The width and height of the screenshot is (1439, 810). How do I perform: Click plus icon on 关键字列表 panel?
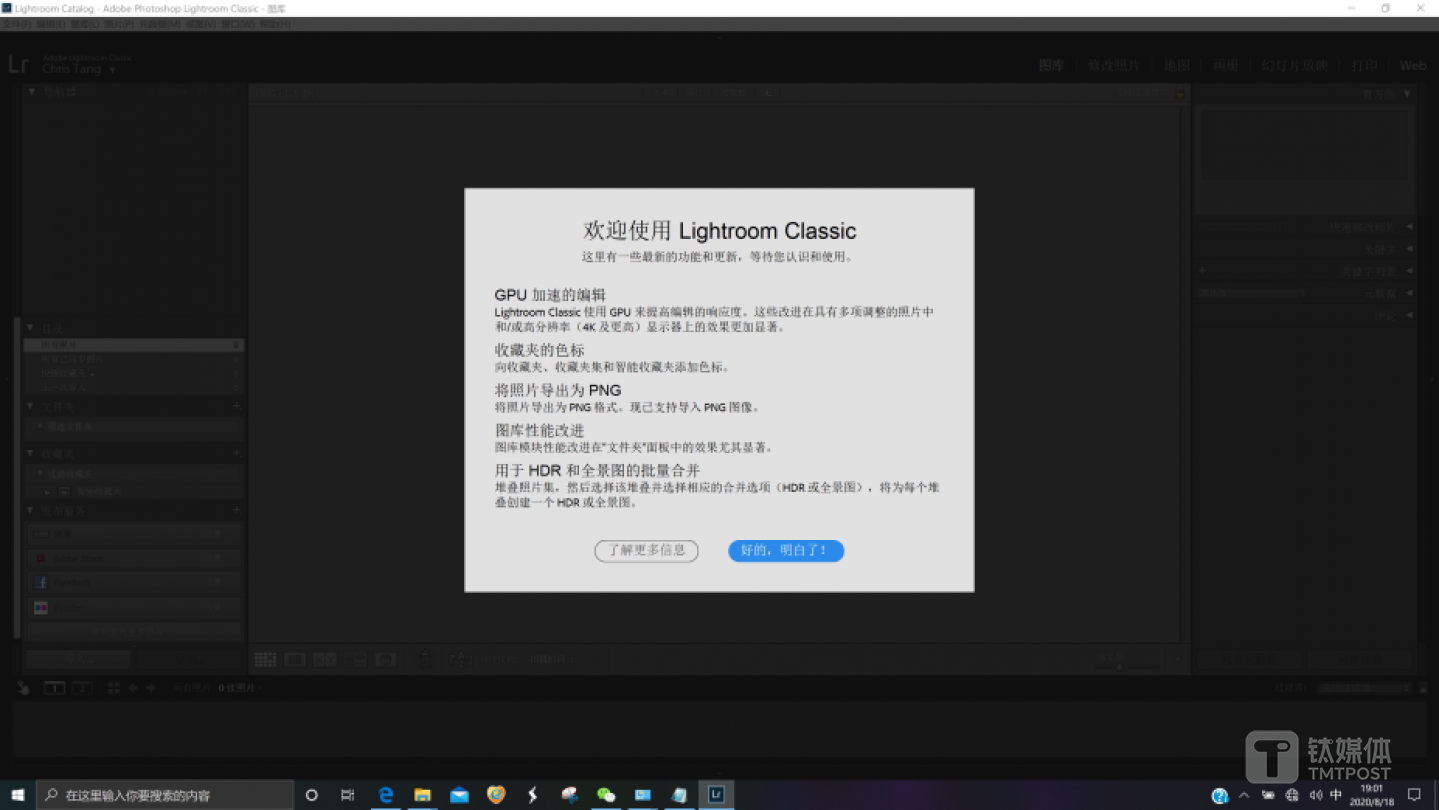[x=1203, y=271]
